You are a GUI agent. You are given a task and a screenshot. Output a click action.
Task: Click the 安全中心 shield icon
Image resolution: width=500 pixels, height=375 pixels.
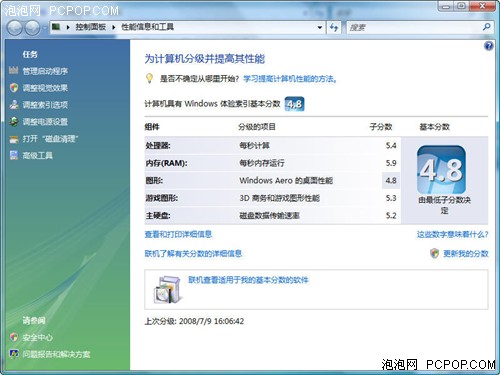[x=14, y=337]
